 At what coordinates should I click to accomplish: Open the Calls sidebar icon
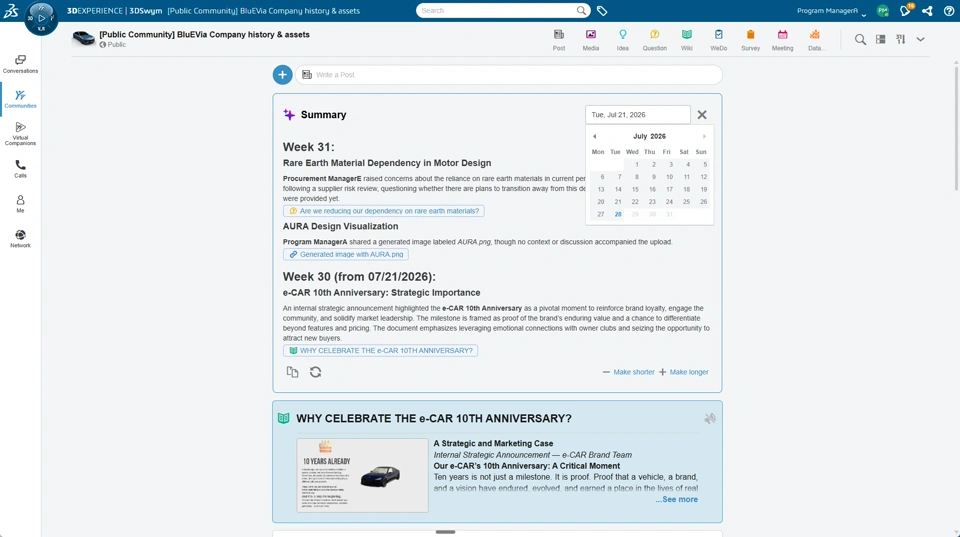20,168
